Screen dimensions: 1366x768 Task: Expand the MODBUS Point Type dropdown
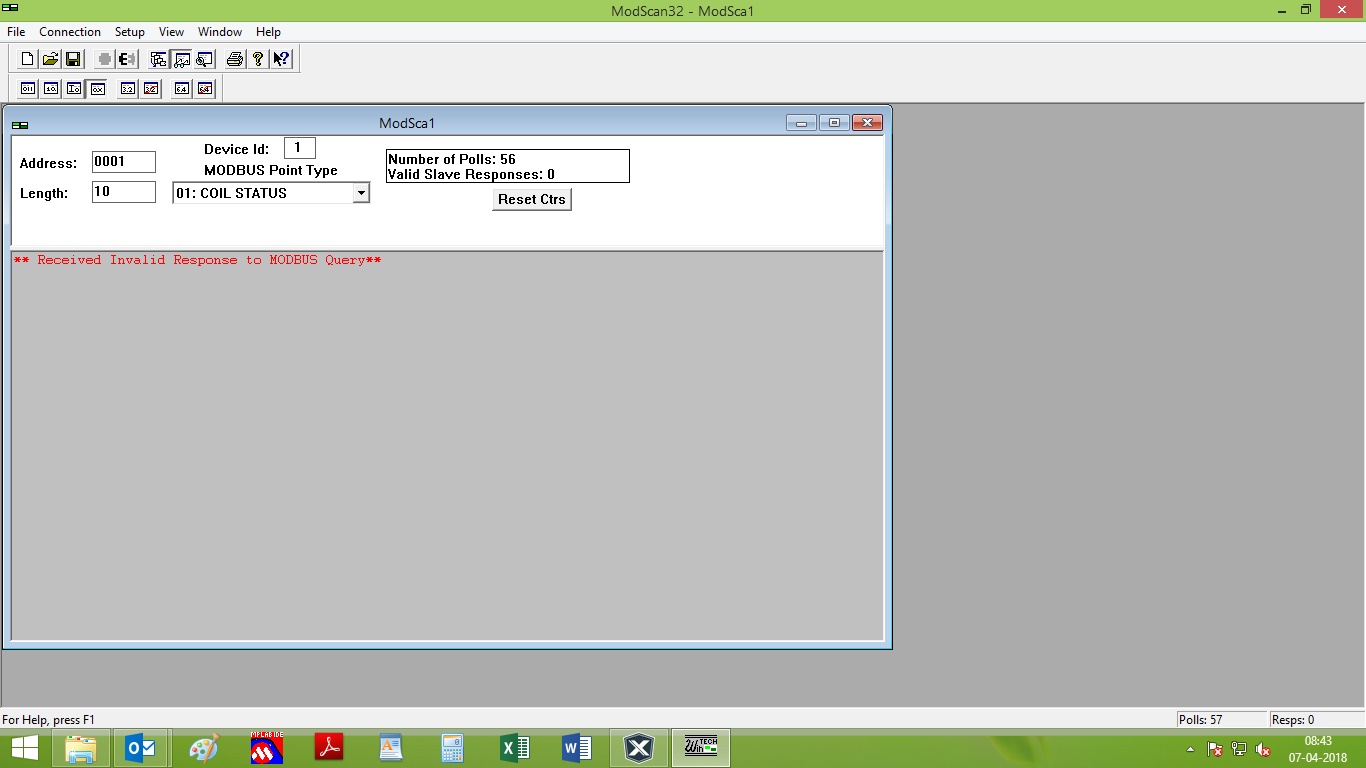(x=361, y=193)
